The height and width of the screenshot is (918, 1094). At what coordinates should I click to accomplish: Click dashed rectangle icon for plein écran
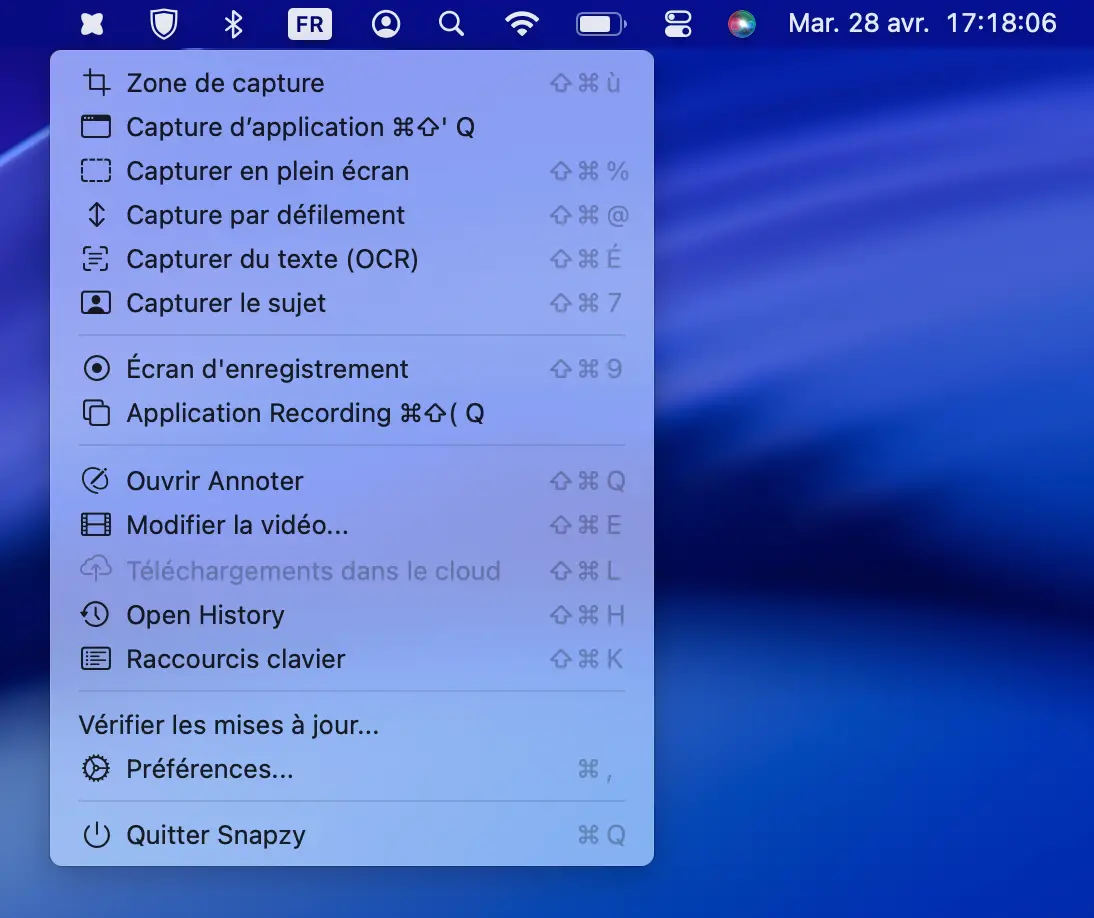tap(96, 171)
